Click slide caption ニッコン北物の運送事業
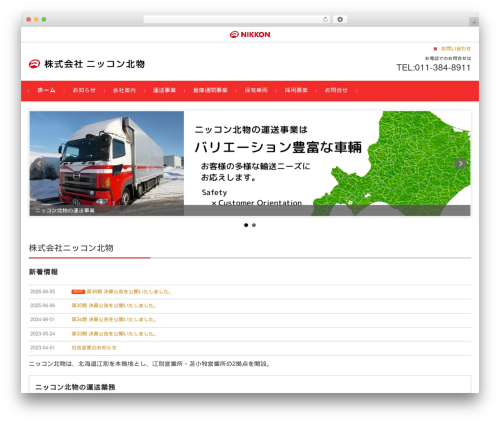This screenshot has width=500, height=423. [65, 211]
